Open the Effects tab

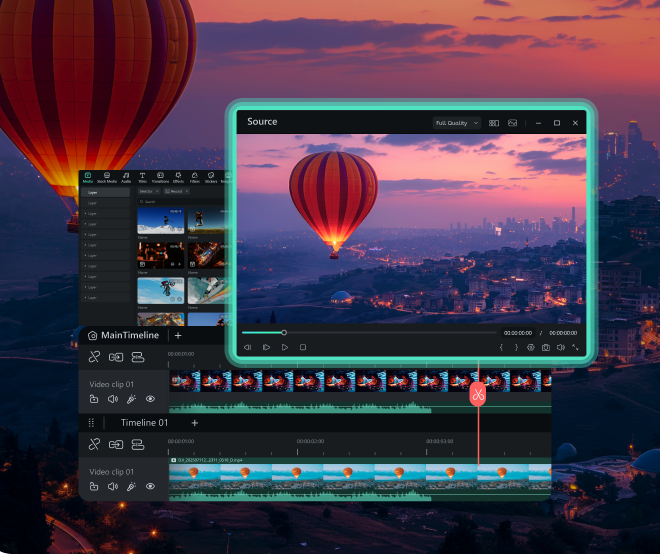point(178,178)
